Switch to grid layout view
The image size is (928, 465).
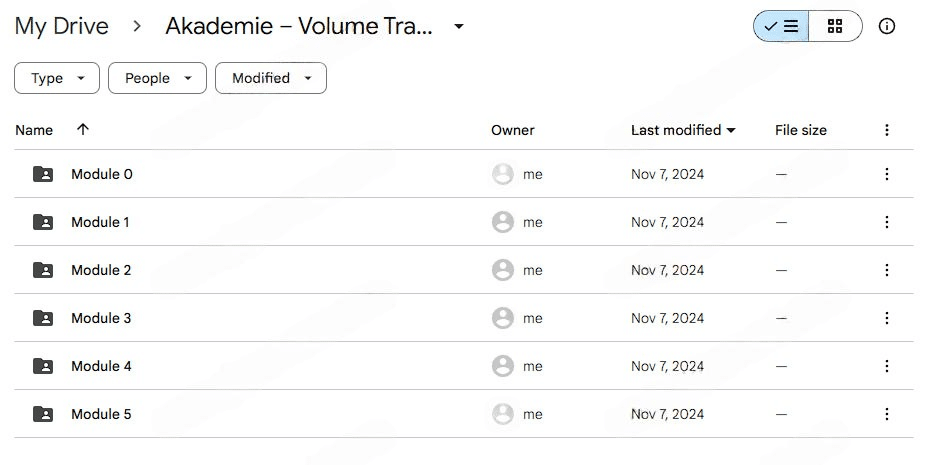[x=835, y=27]
